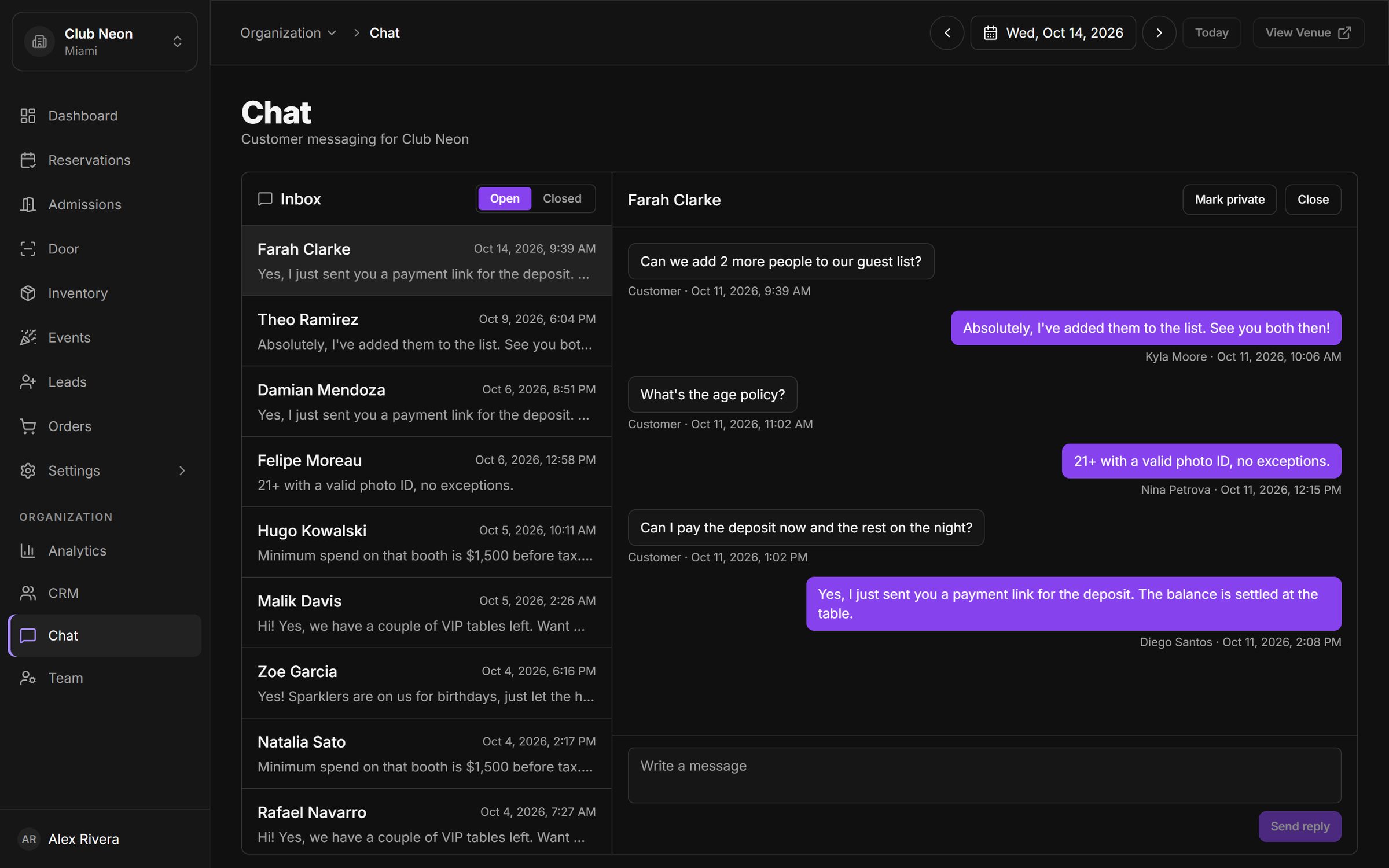
Task: Focus the Write a message field
Action: point(984,775)
